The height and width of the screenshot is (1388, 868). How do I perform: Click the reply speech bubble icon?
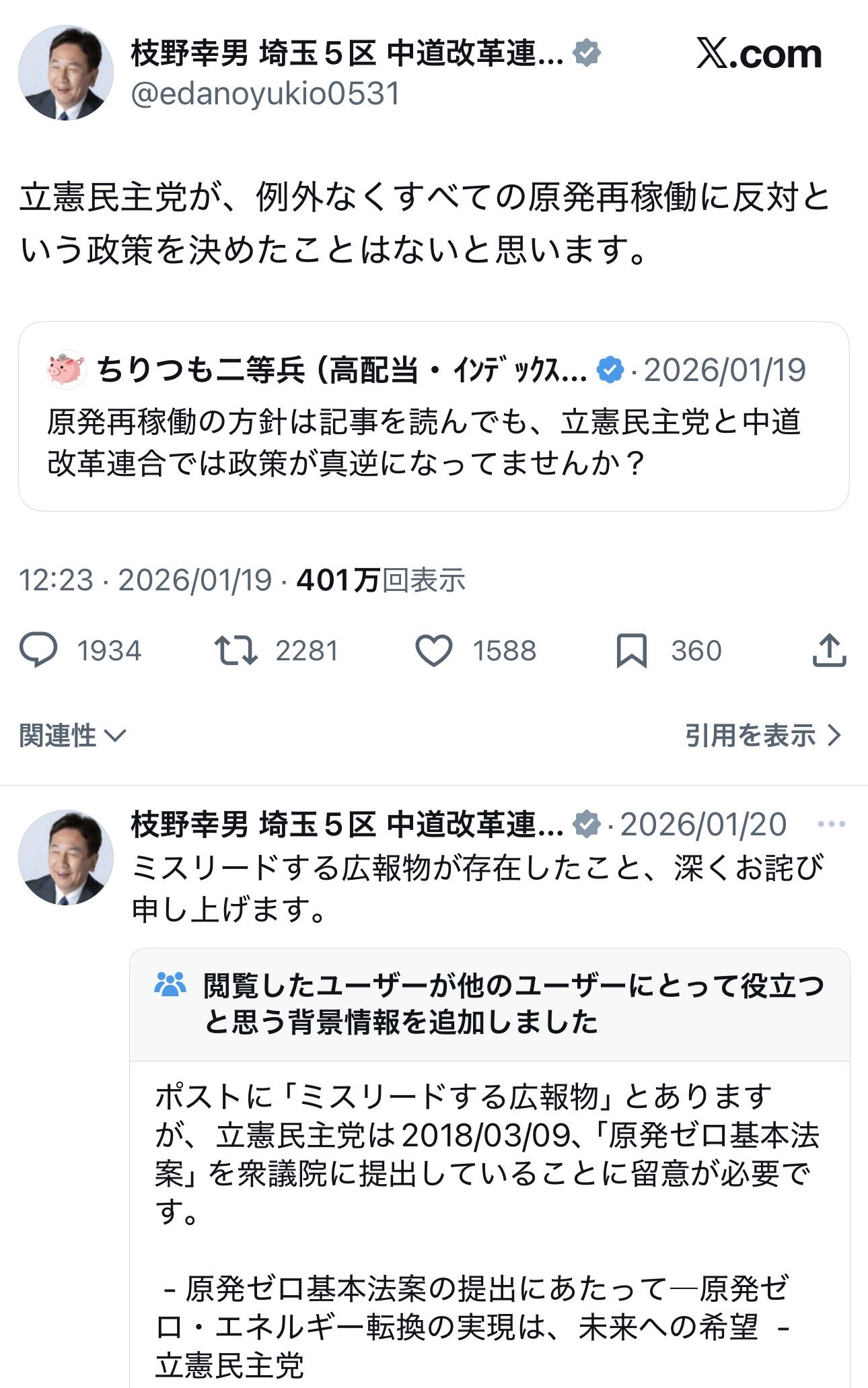[x=38, y=650]
